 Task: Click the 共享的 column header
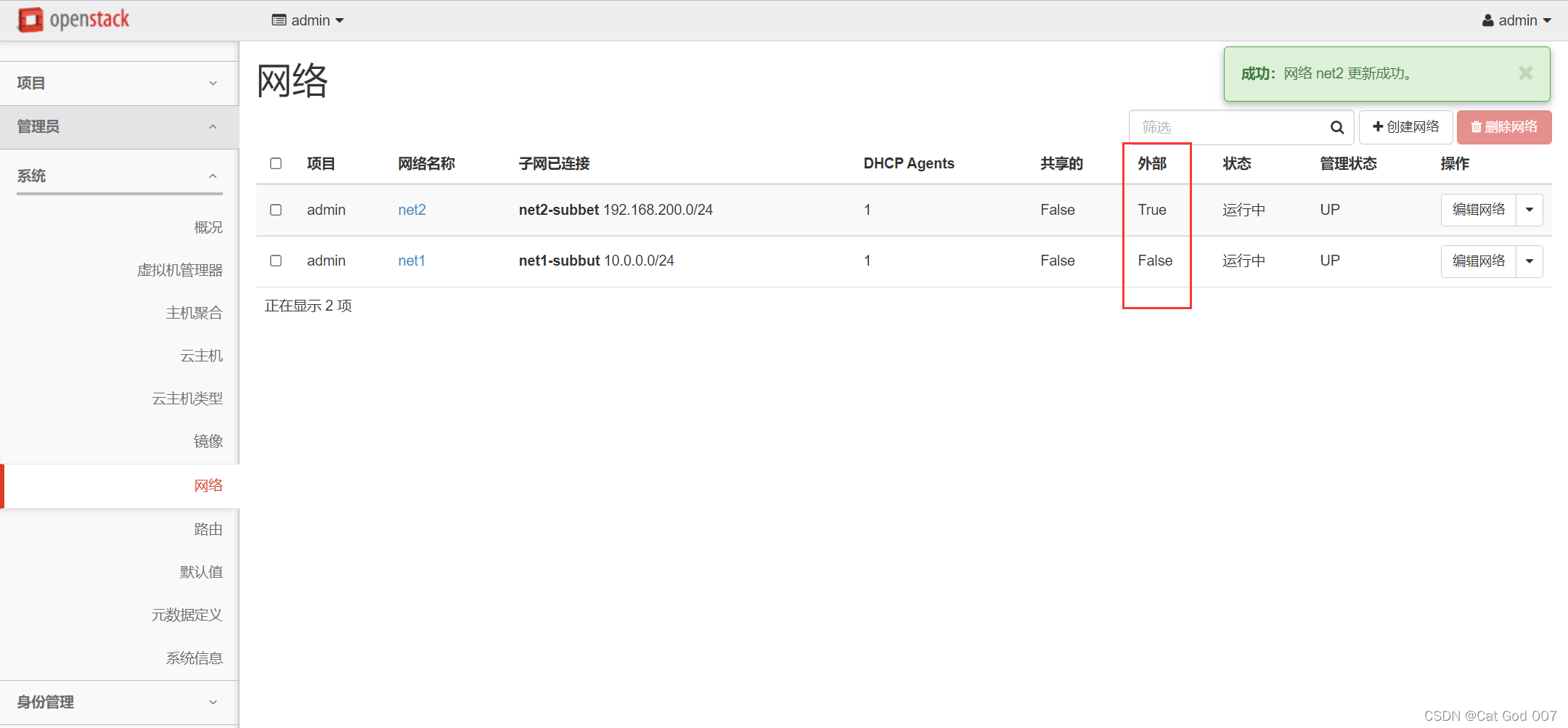pyautogui.click(x=1061, y=163)
